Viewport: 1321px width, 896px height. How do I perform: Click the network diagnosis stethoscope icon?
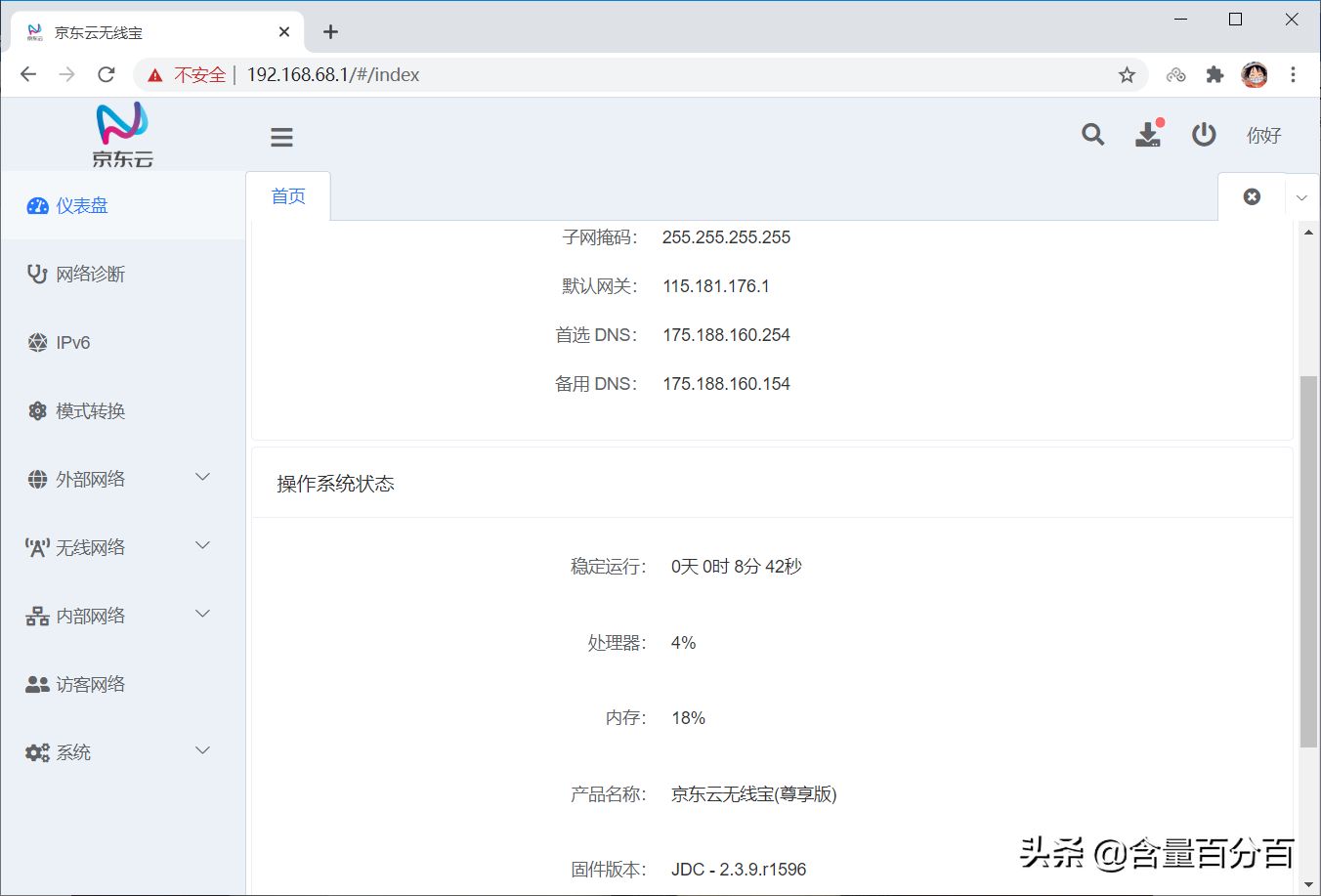(x=37, y=275)
